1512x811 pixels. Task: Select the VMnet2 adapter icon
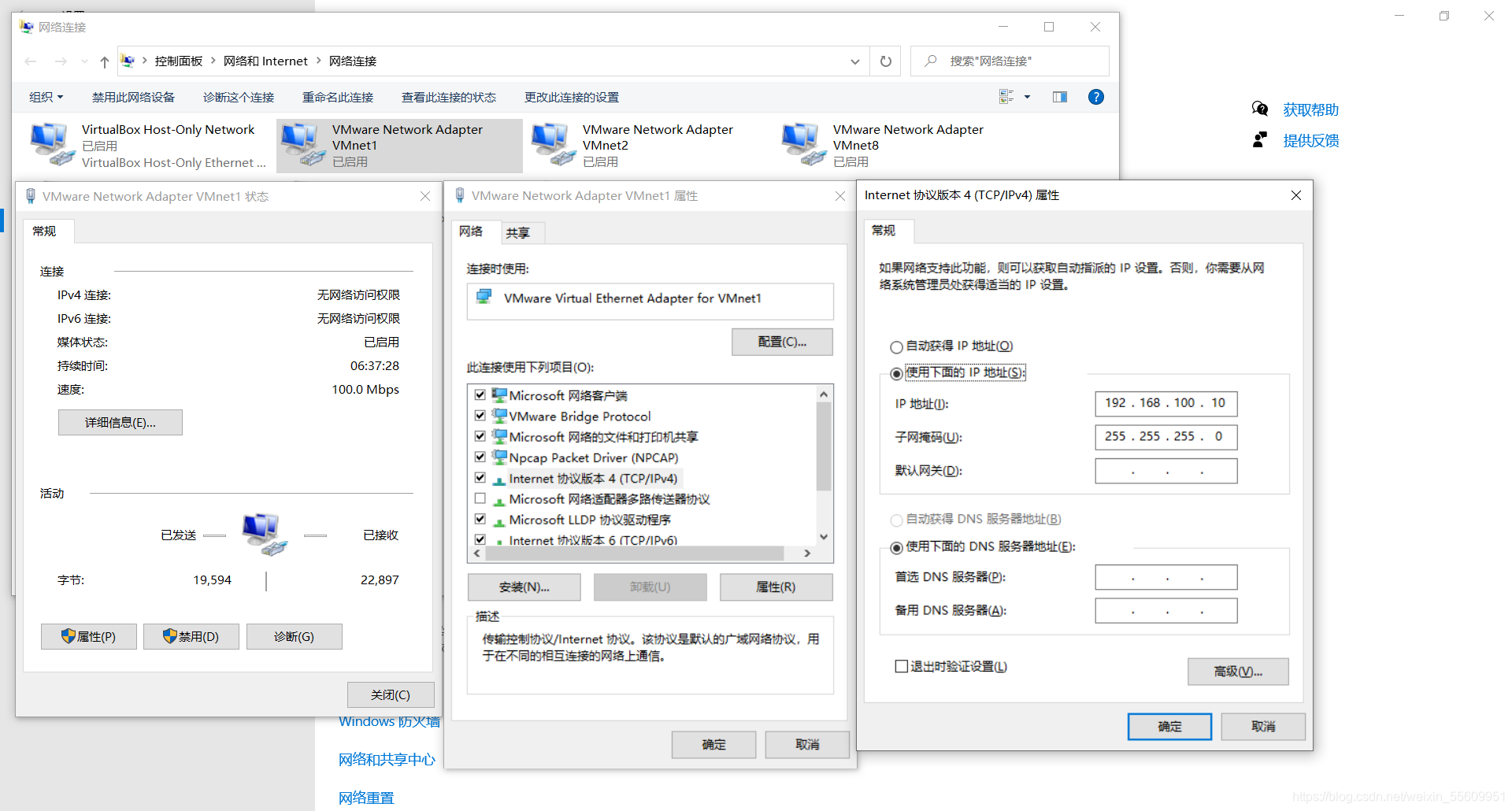click(x=554, y=144)
